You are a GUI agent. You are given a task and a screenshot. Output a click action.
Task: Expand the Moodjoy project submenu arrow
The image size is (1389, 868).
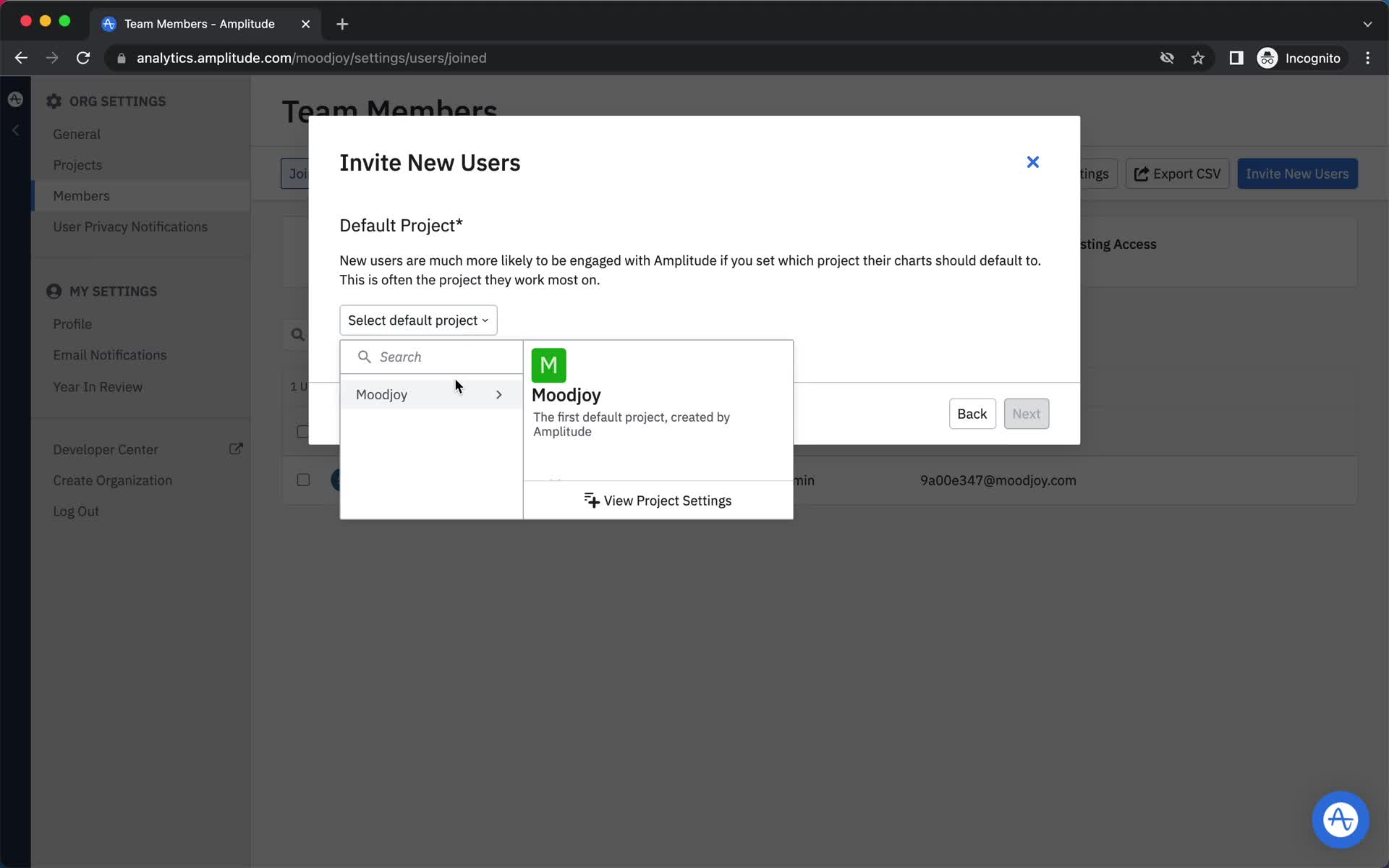(x=499, y=394)
